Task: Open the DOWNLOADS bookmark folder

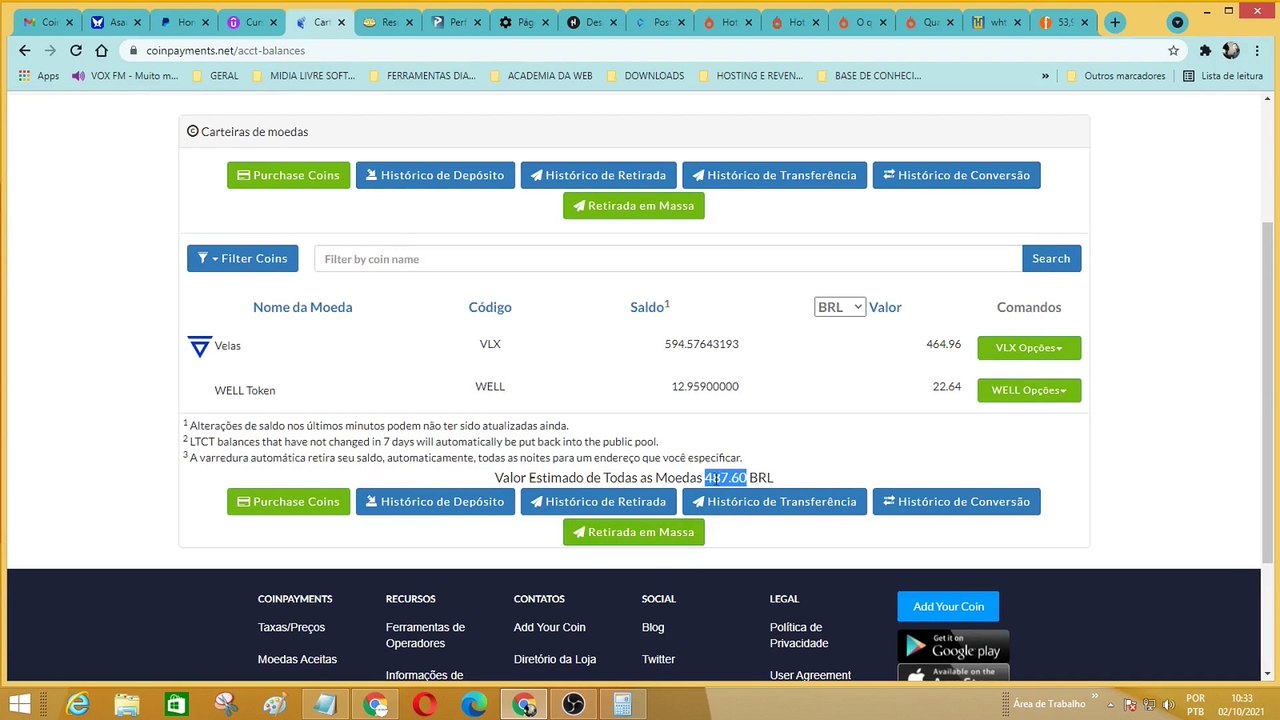Action: pos(645,75)
